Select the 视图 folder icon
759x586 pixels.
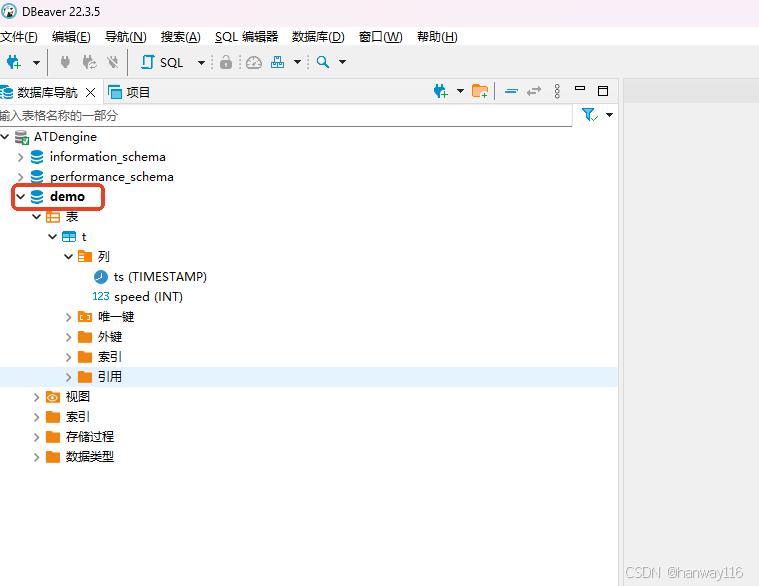point(53,397)
